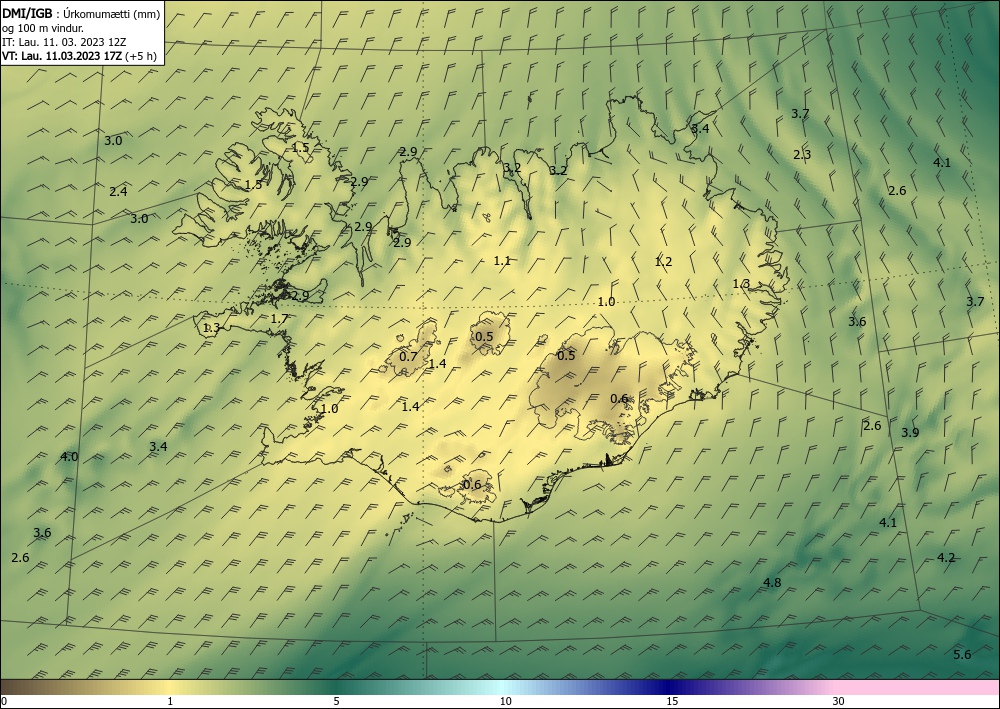Click the "15" tick label on the colour scale
Viewport: 1000px width, 709px height.
coord(672,702)
